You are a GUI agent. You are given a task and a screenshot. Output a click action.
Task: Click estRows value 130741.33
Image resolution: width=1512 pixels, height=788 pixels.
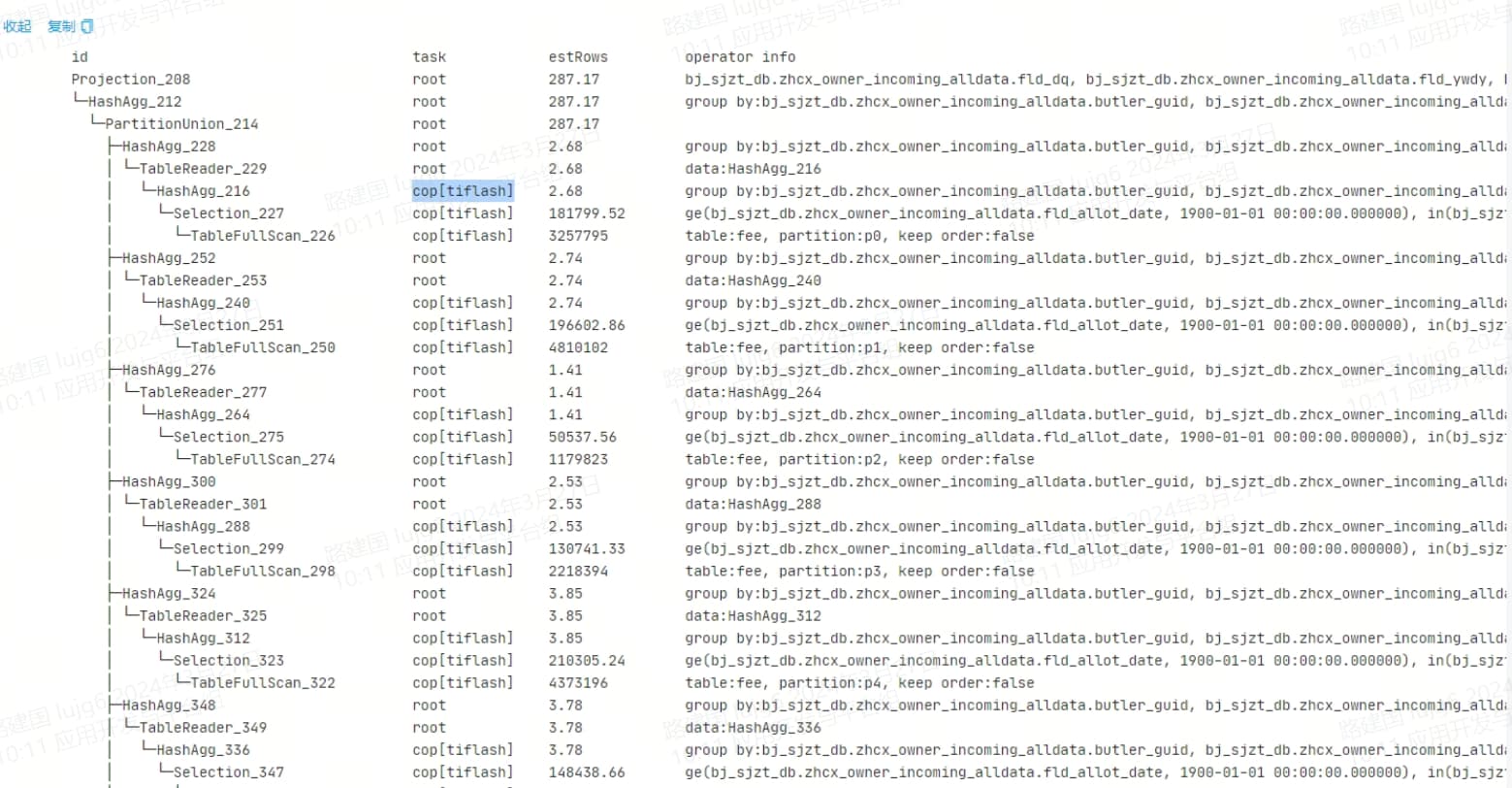[x=587, y=548]
